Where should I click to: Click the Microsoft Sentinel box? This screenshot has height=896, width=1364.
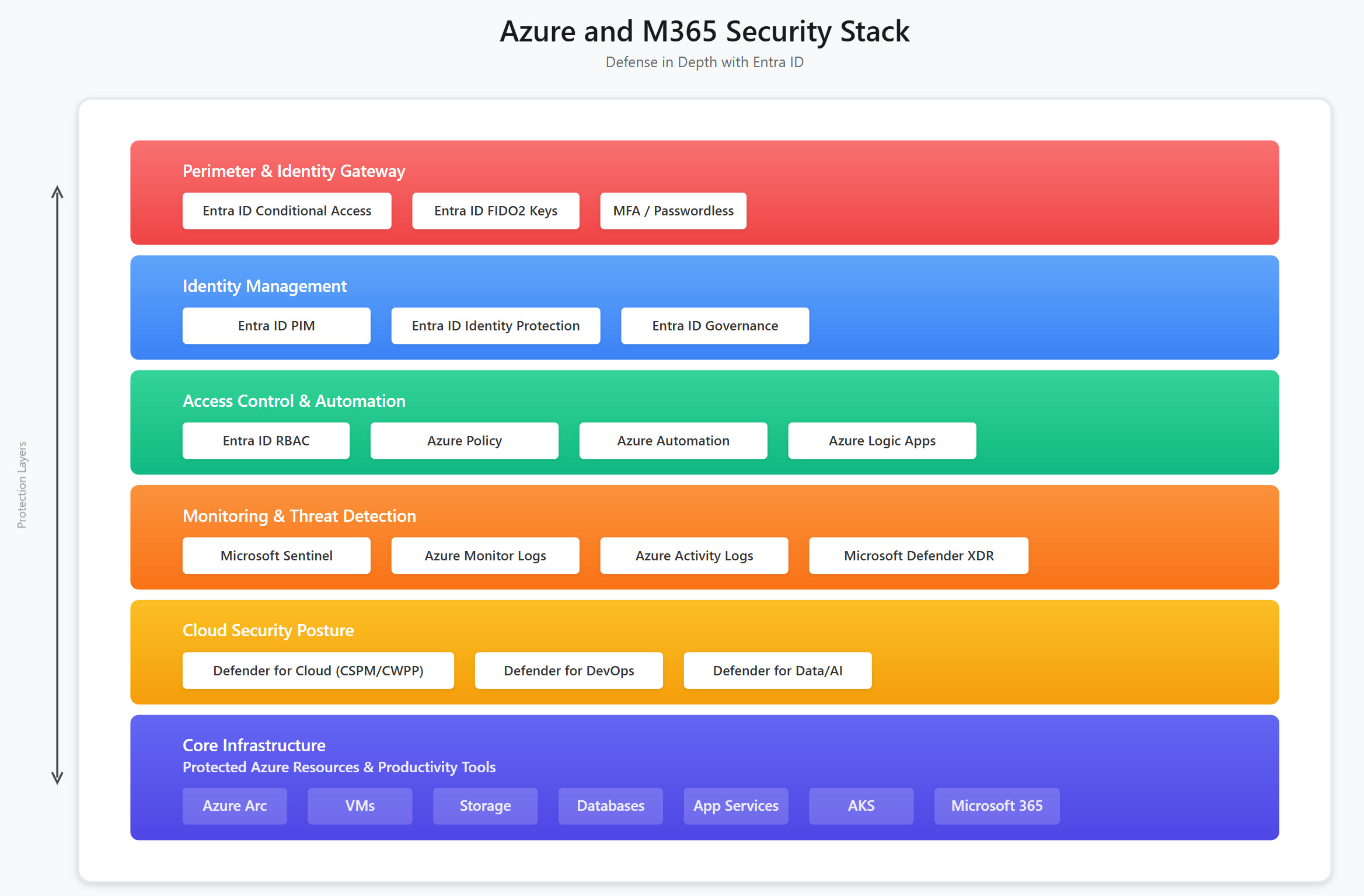point(276,556)
